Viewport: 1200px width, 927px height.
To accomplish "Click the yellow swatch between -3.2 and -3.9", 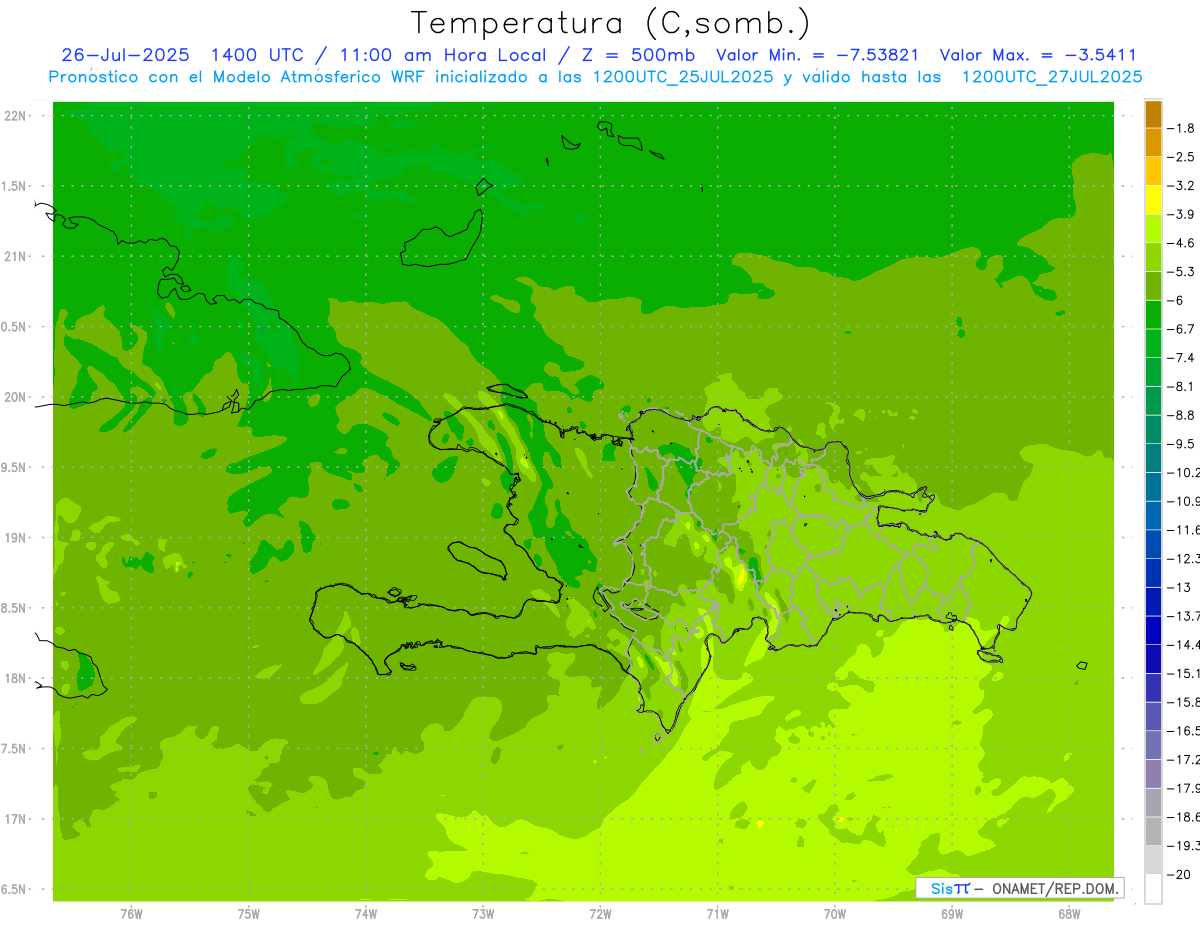I will coord(1153,200).
